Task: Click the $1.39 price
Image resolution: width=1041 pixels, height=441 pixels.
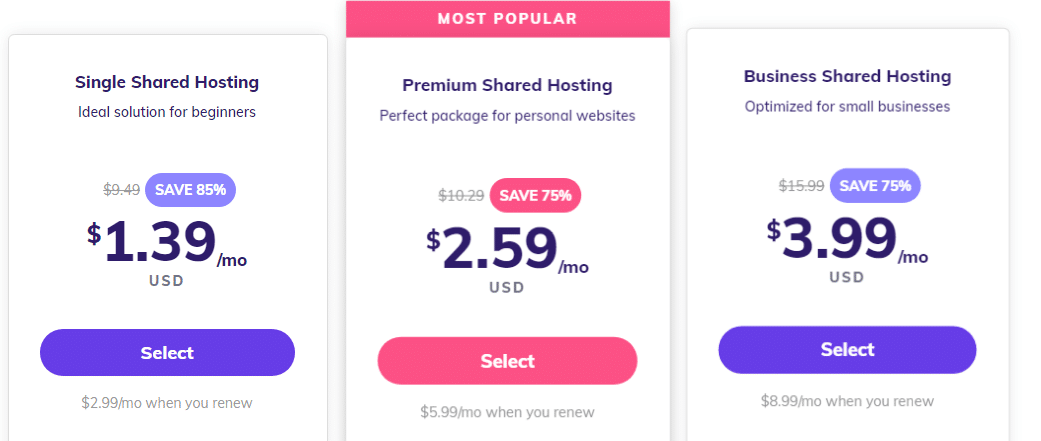Action: 167,242
